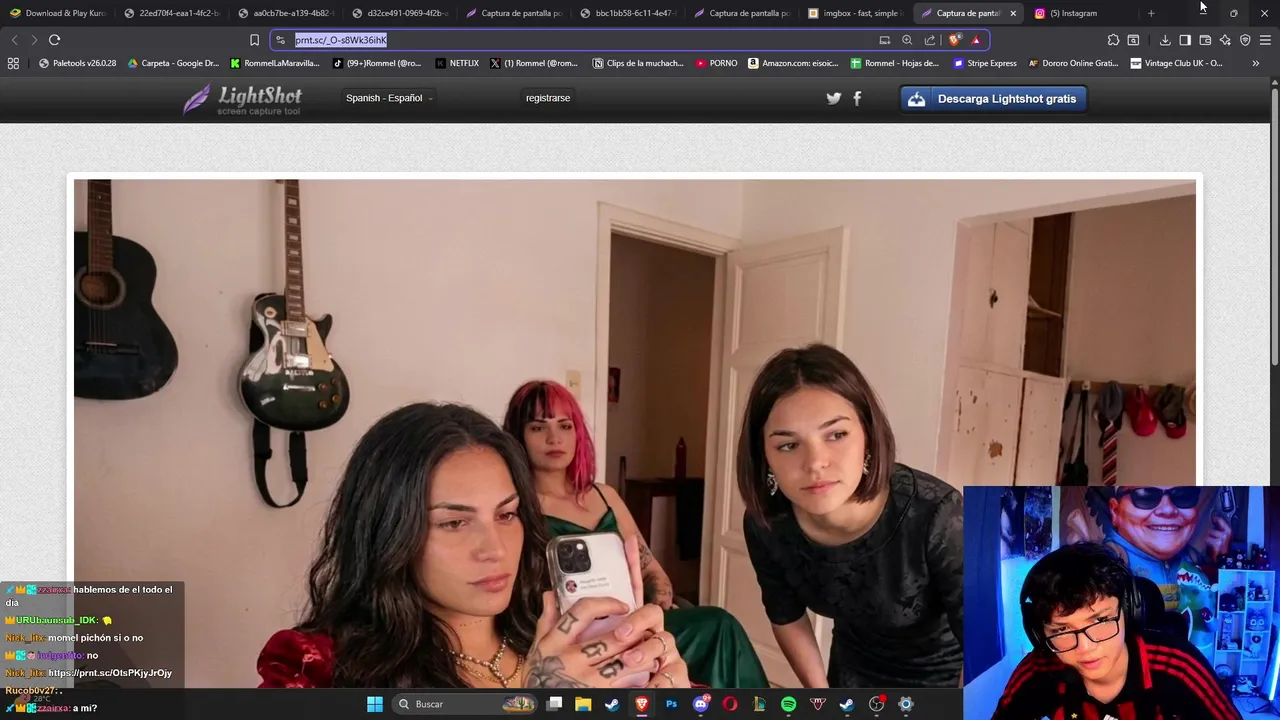The image size is (1280, 720).
Task: Open League of Legends from the taskbar
Action: tap(759, 704)
